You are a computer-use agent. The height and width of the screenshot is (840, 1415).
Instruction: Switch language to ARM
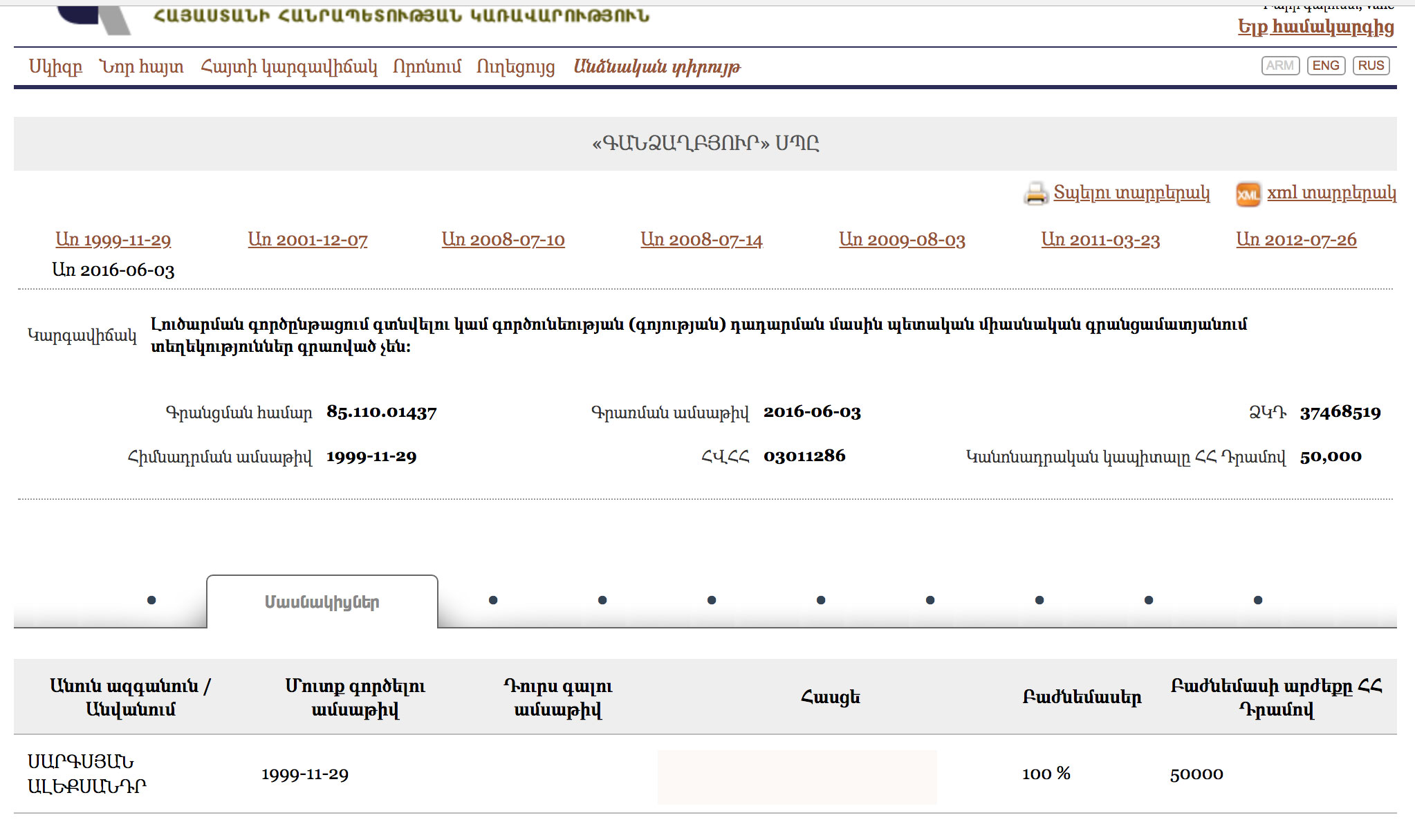click(x=1280, y=66)
